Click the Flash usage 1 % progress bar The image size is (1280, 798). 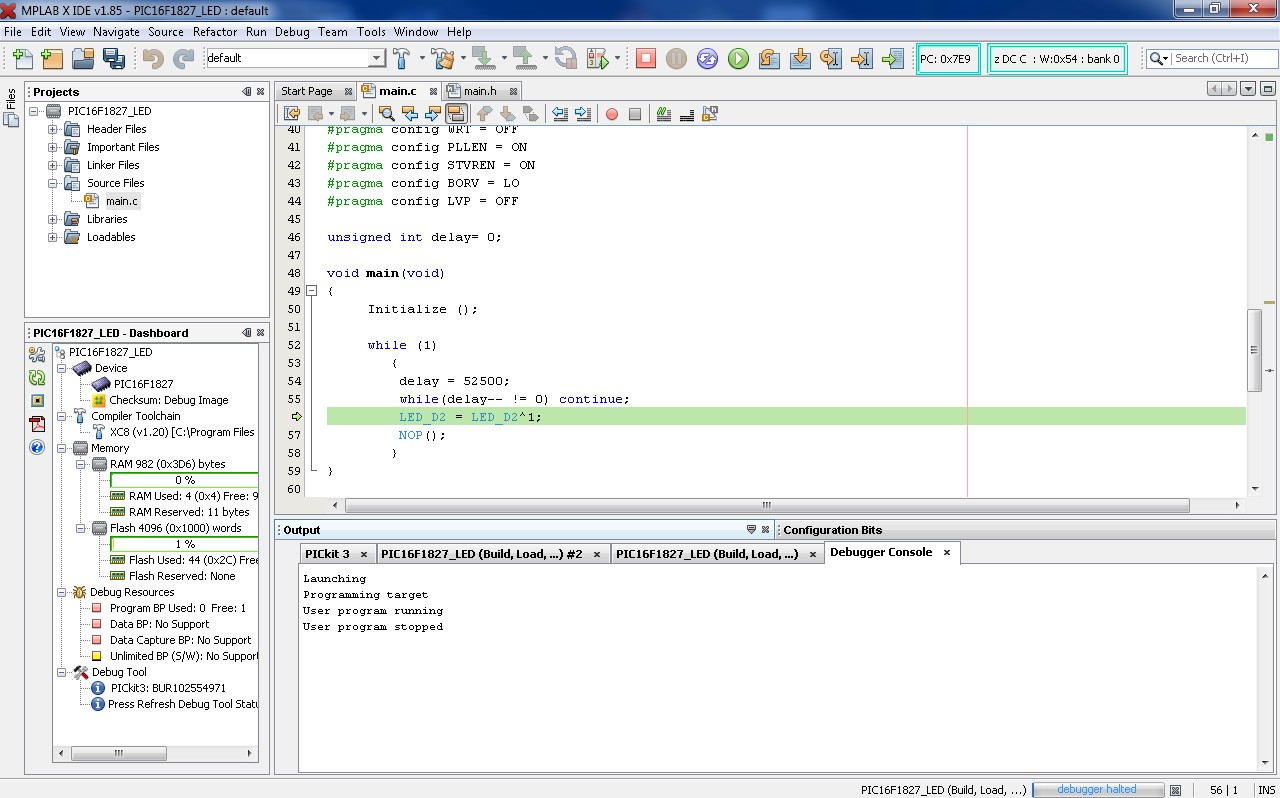184,544
